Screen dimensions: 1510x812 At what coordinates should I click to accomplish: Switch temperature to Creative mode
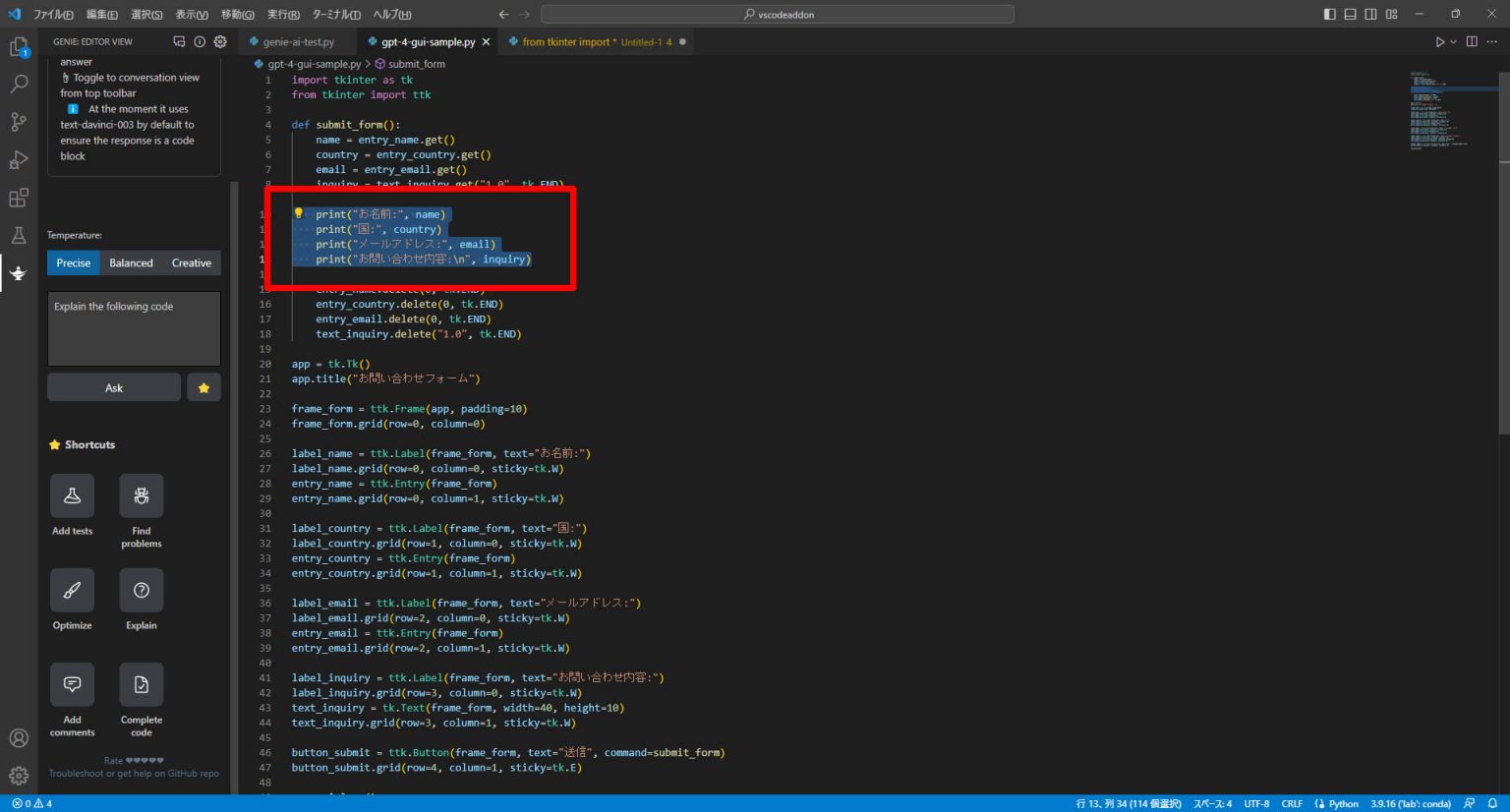pyautogui.click(x=191, y=262)
